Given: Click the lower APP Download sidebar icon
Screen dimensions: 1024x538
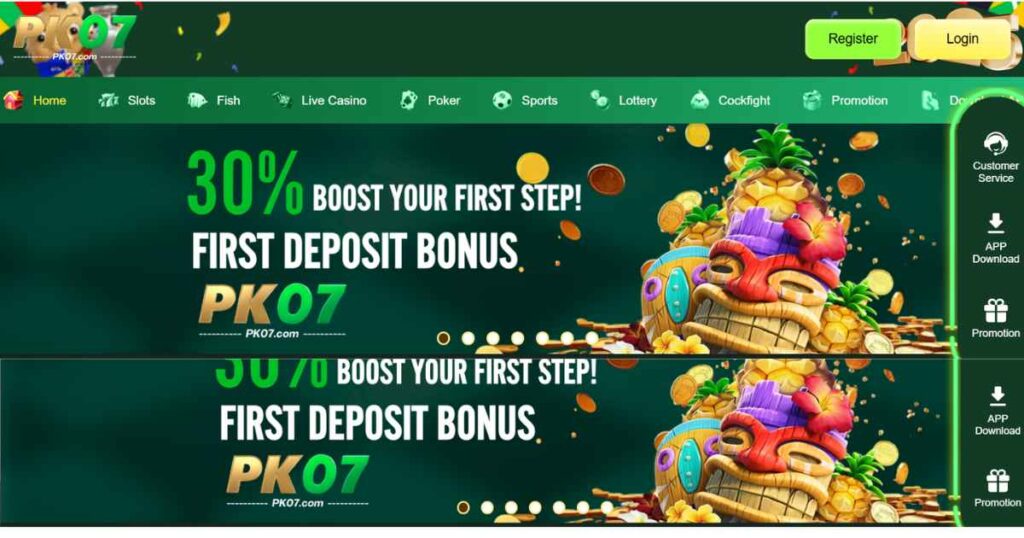Looking at the screenshot, I should pyautogui.click(x=997, y=410).
